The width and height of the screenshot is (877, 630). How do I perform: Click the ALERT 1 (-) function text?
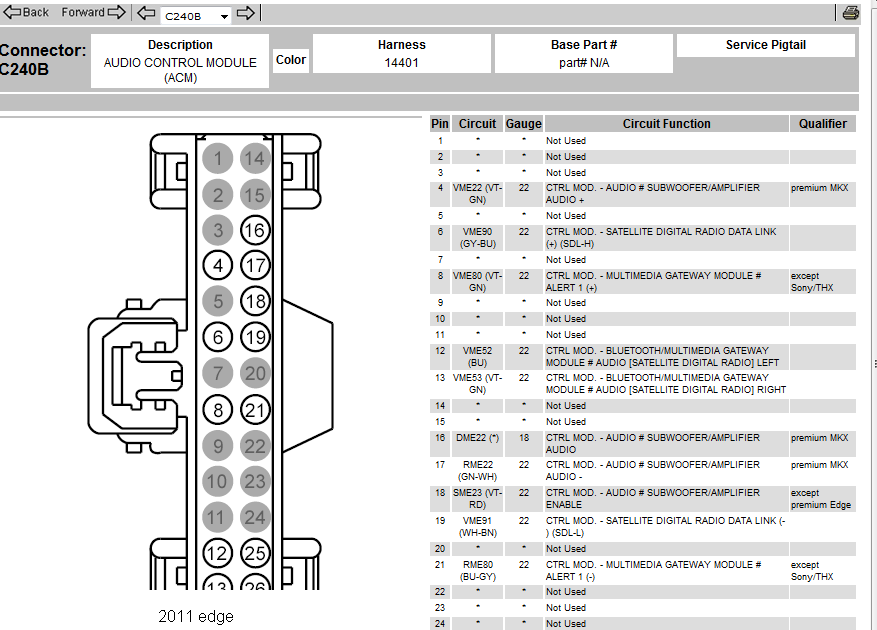click(x=653, y=571)
